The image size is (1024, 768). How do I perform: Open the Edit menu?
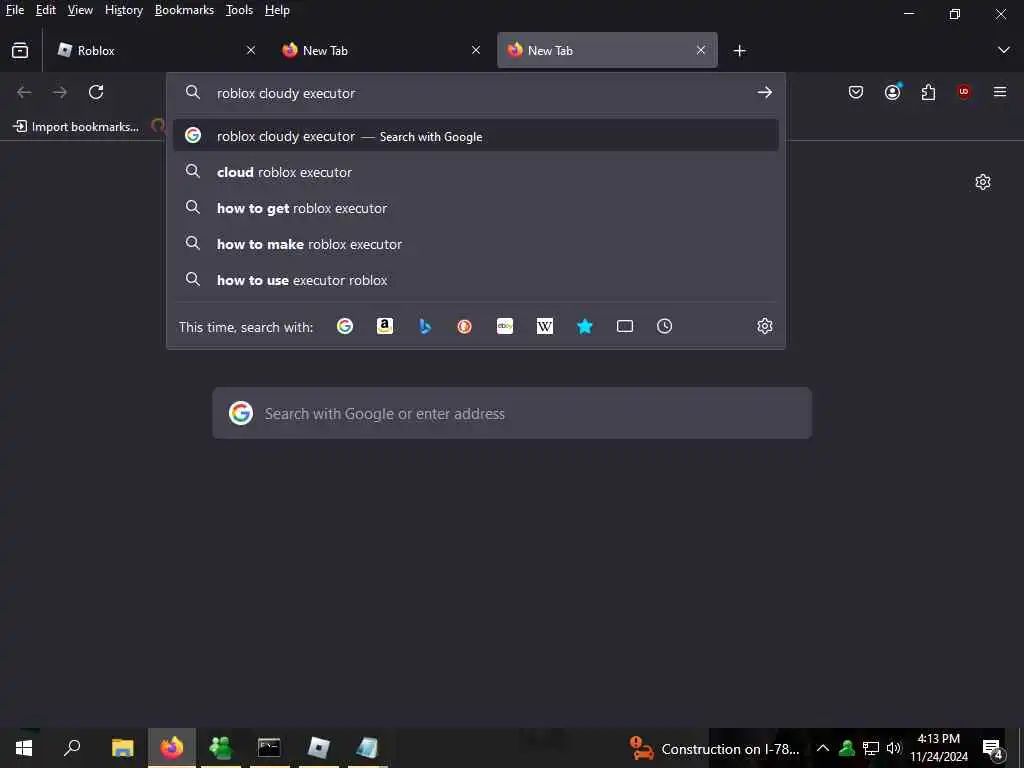(x=46, y=10)
